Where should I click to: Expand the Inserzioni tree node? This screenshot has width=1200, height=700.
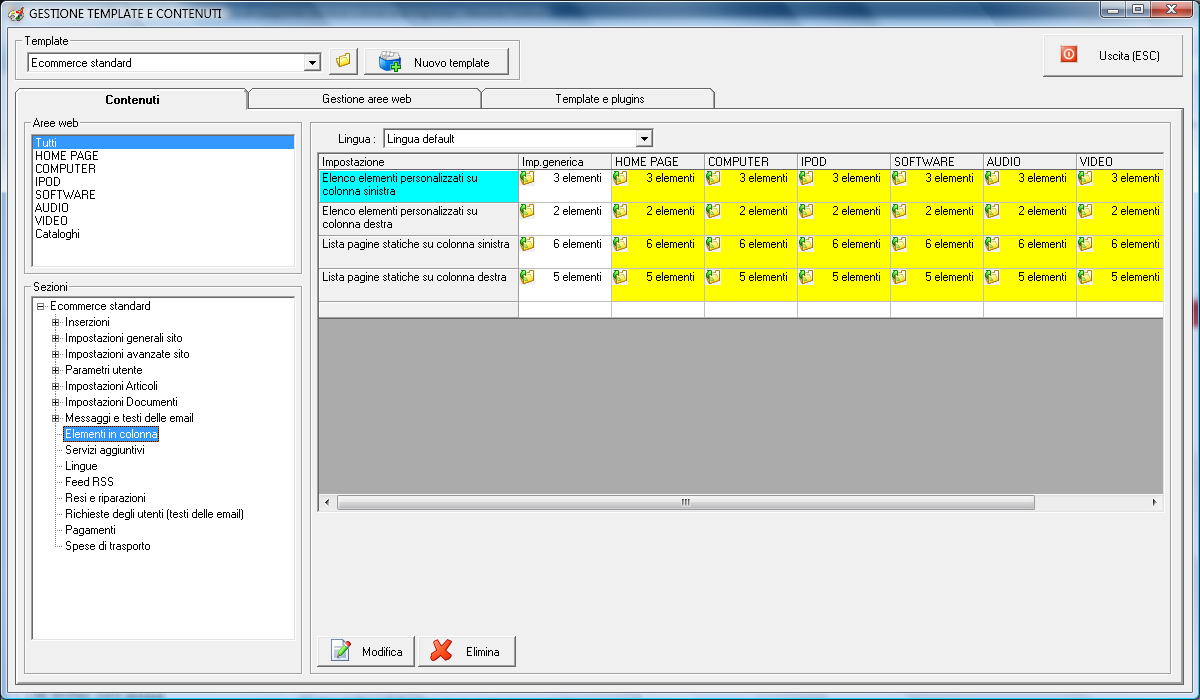[56, 322]
